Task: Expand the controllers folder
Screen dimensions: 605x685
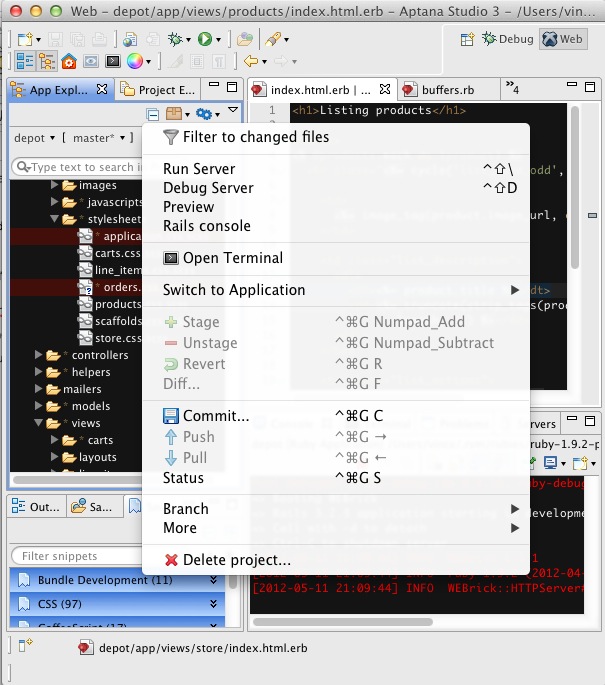Action: point(38,355)
